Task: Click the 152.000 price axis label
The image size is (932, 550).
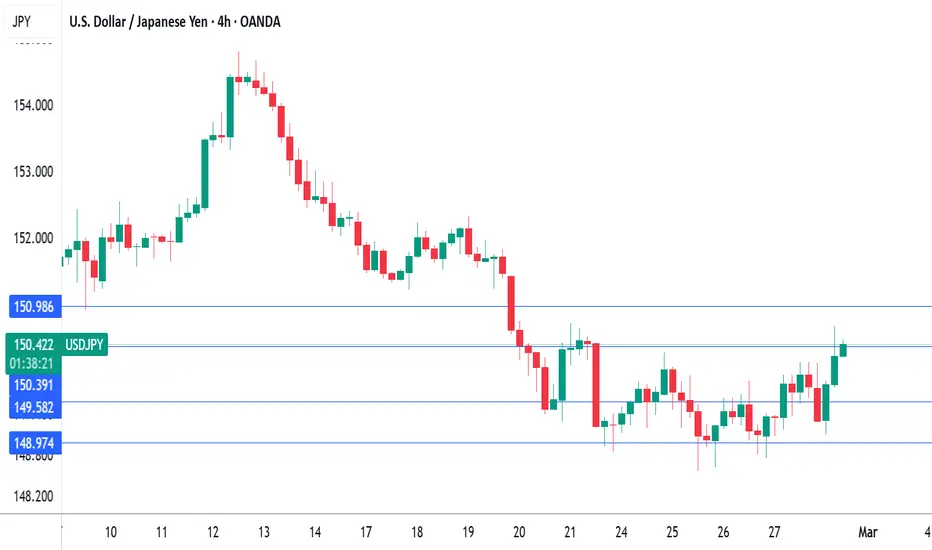Action: coord(33,238)
